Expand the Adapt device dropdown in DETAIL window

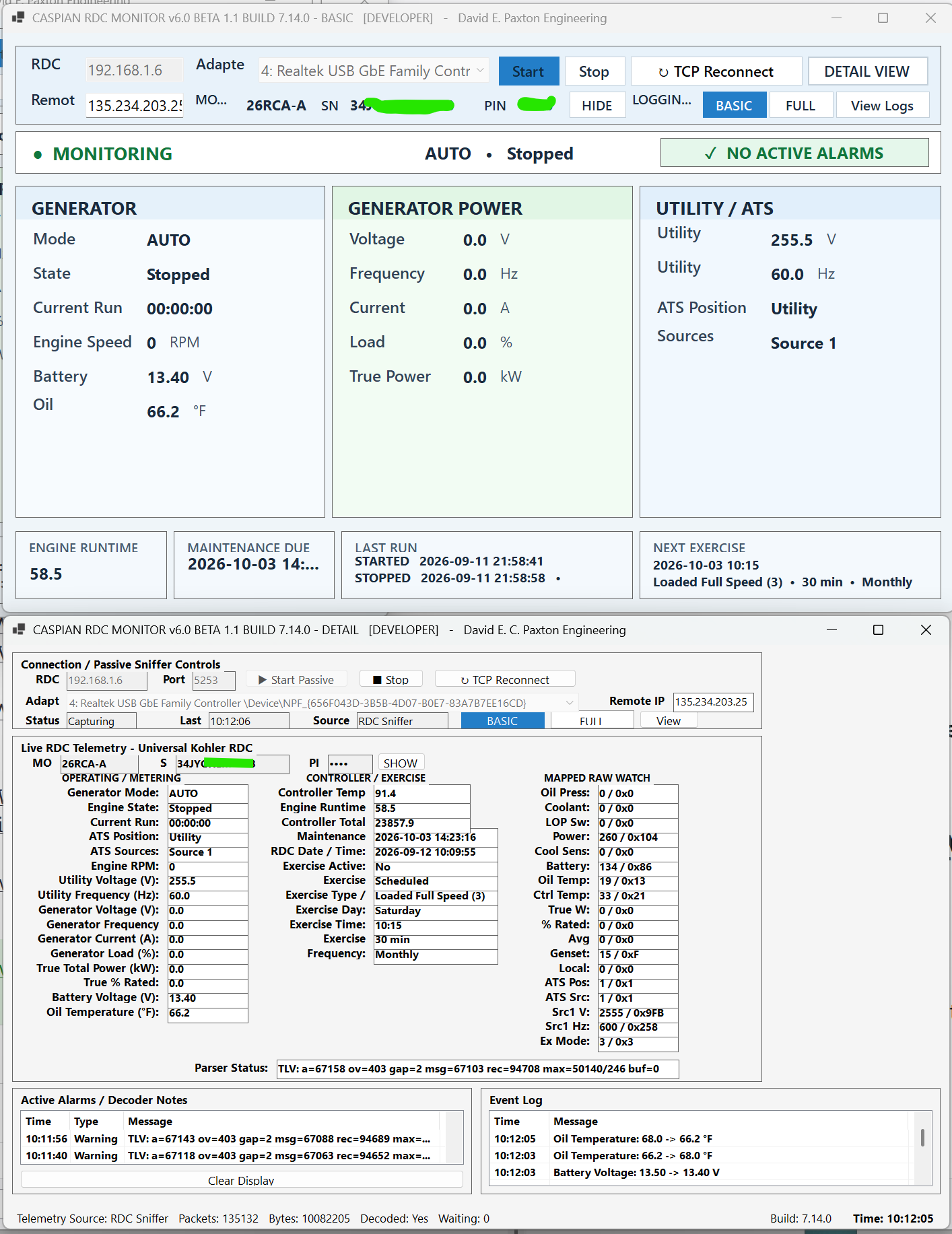click(x=322, y=703)
